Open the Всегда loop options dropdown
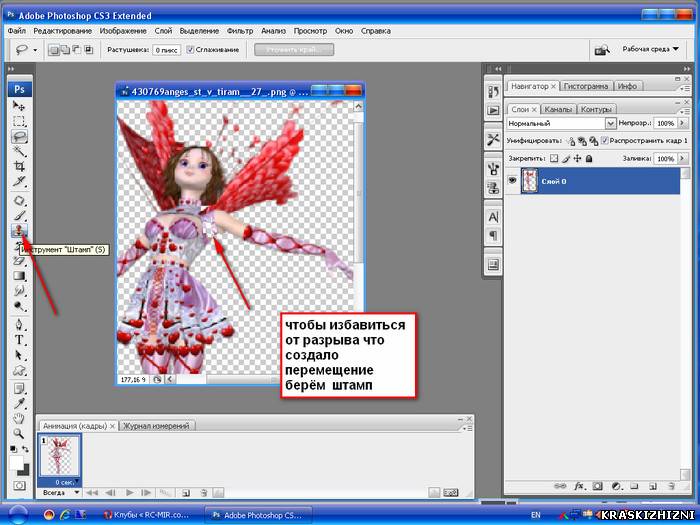Viewport: 700px width, 525px height. pyautogui.click(x=61, y=492)
